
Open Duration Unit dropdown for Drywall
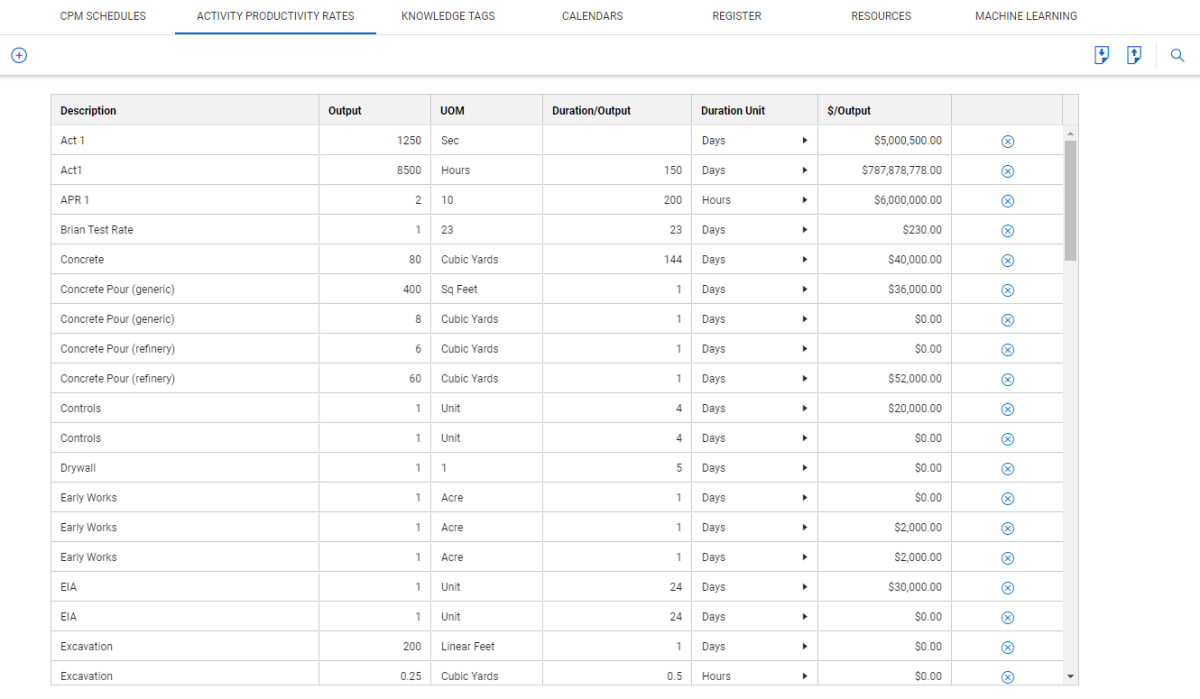pyautogui.click(x=804, y=468)
